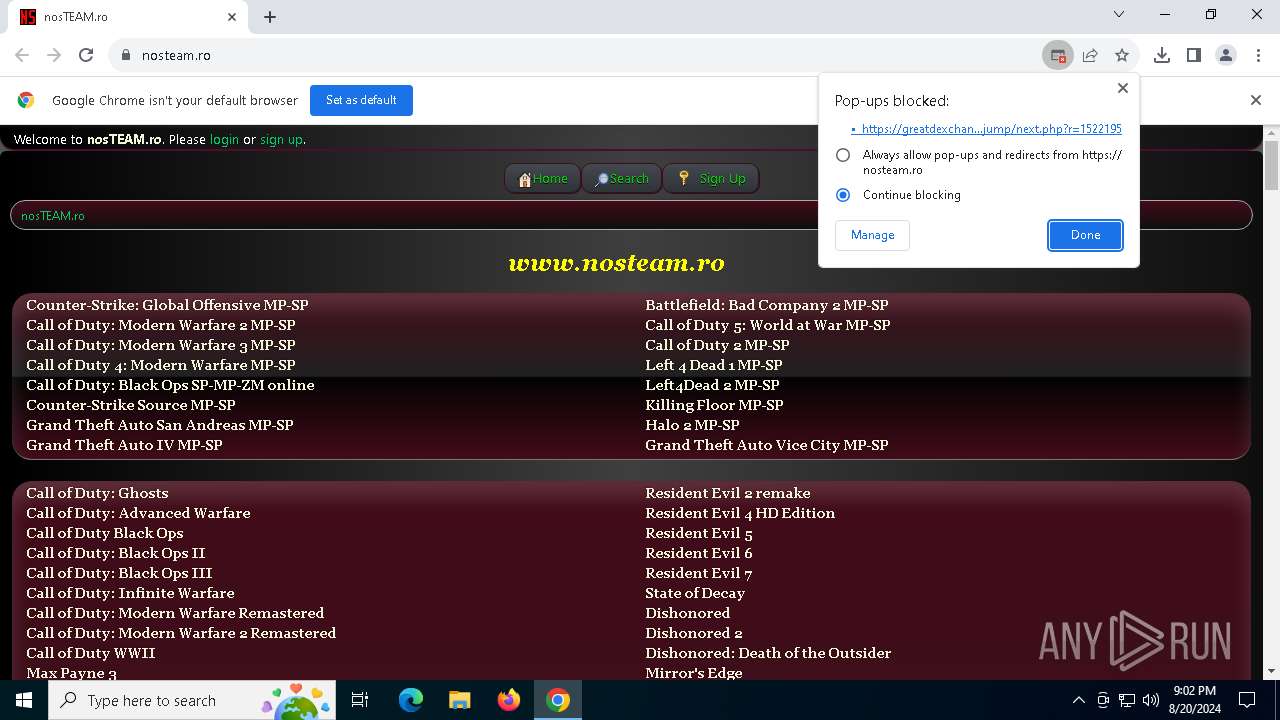The height and width of the screenshot is (720, 1280).
Task: Open Call of Duty 4: Modern Warfare MP-SP
Action: 161,365
